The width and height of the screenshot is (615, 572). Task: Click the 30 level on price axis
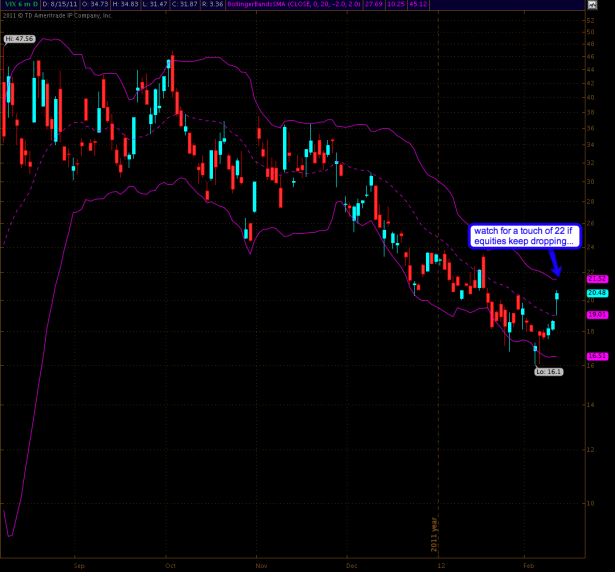[x=591, y=181]
